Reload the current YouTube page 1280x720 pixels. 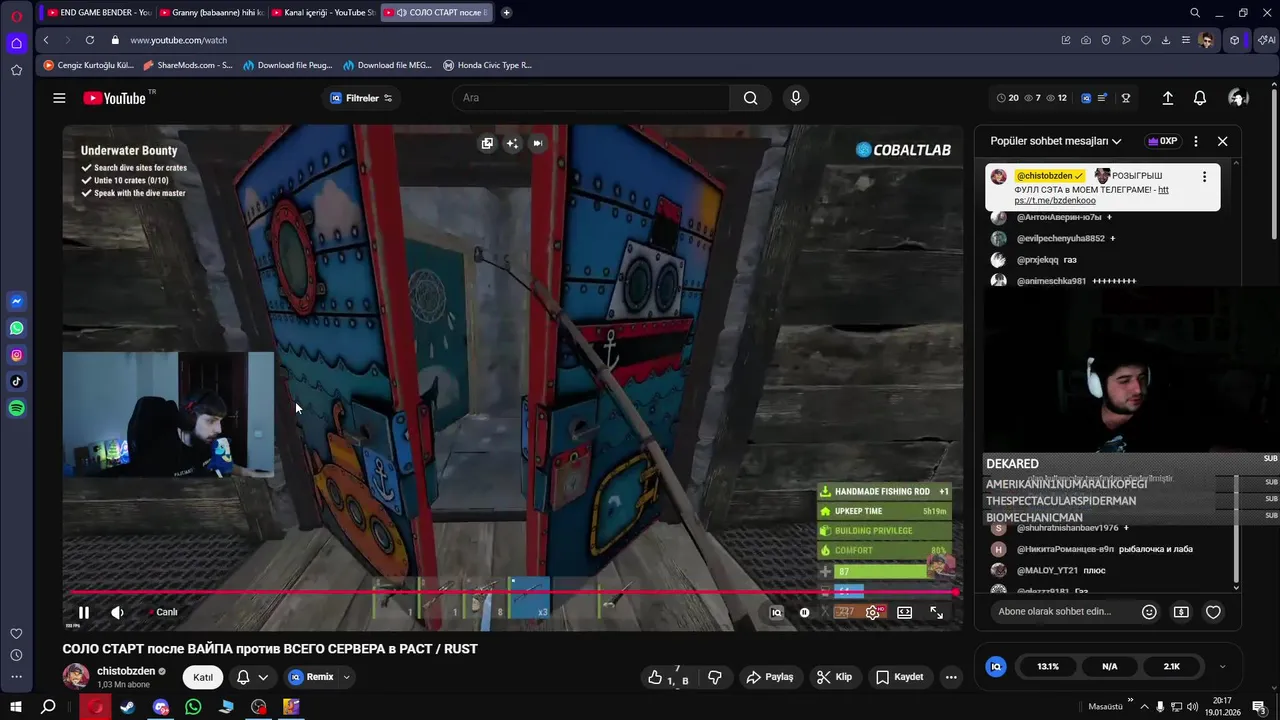point(90,40)
